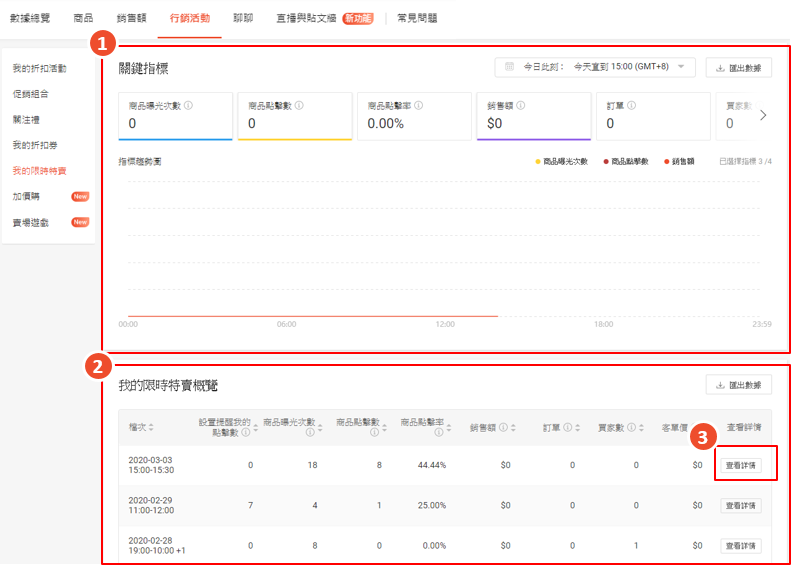791x565 pixels.
Task: Click info icon beside 商品點擊數 metric card
Action: tap(299, 105)
